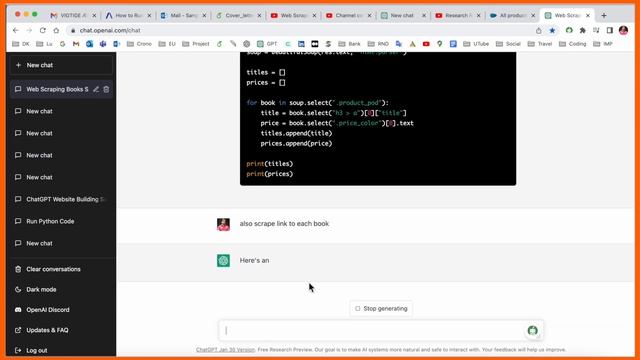This screenshot has height=360, width=640.
Task: Toggle the browser side panel icon
Action: (609, 31)
